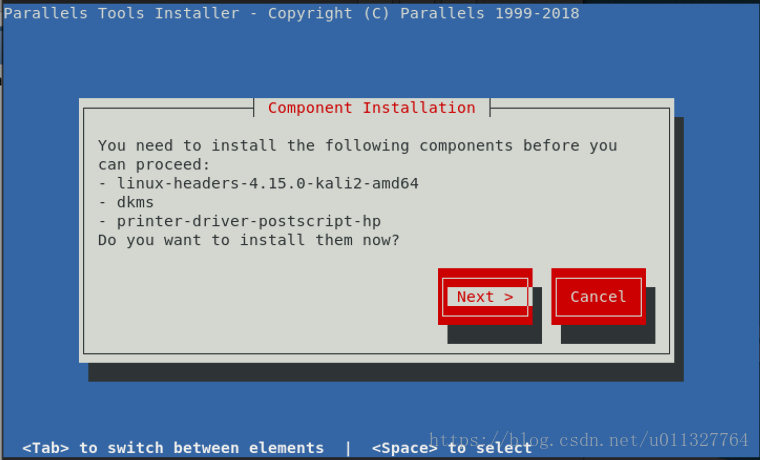This screenshot has width=760, height=460.
Task: Click the '<Tab> to switch between elements' hint
Action: pos(173,448)
